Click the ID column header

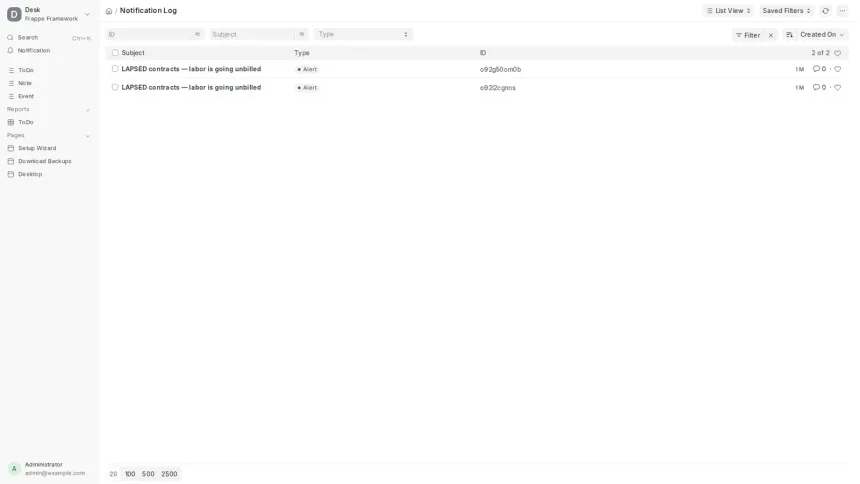point(483,53)
